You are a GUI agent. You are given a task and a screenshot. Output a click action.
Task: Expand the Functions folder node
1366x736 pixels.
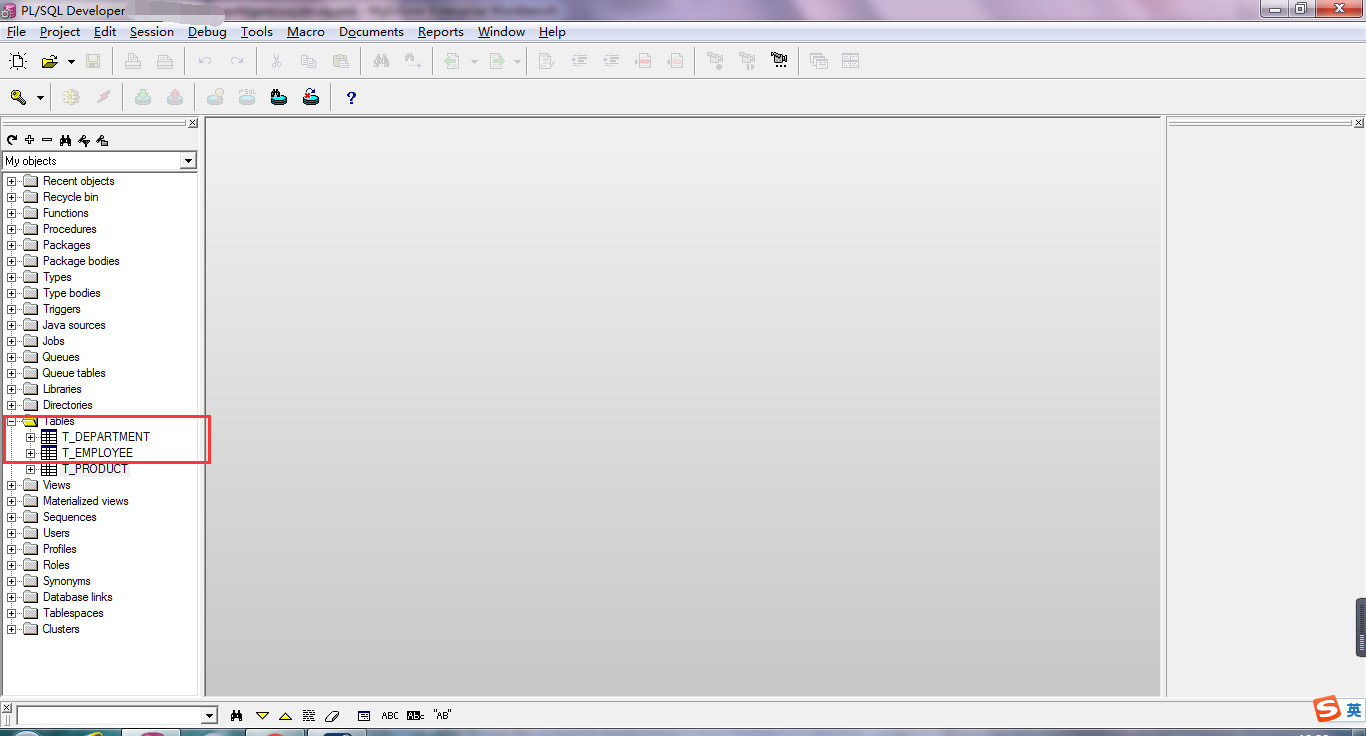click(12, 213)
